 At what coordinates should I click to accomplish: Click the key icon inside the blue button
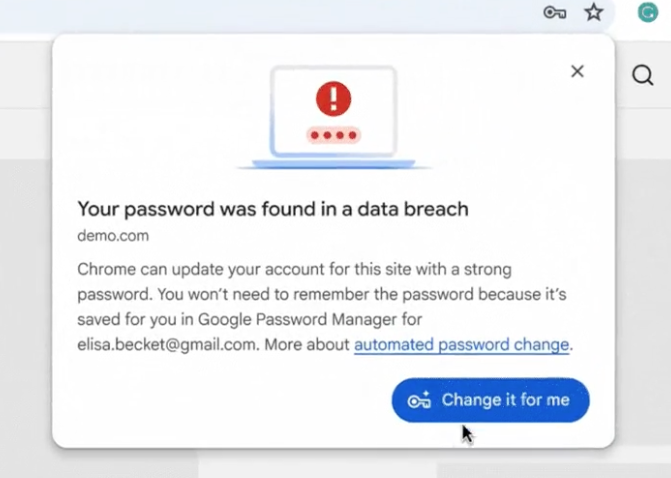(x=419, y=401)
